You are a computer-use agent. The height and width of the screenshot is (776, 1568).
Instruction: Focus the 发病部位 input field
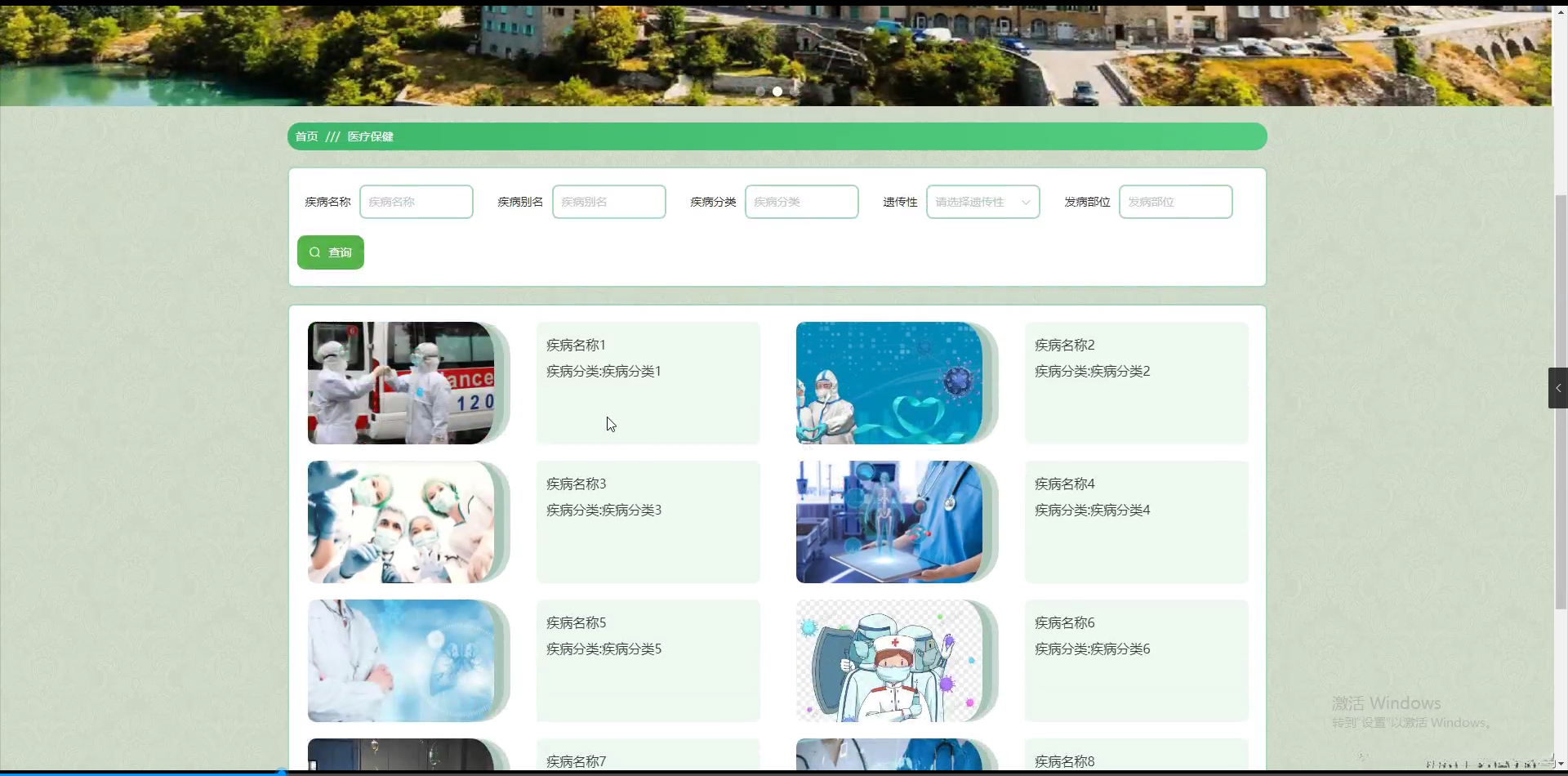(x=1176, y=202)
